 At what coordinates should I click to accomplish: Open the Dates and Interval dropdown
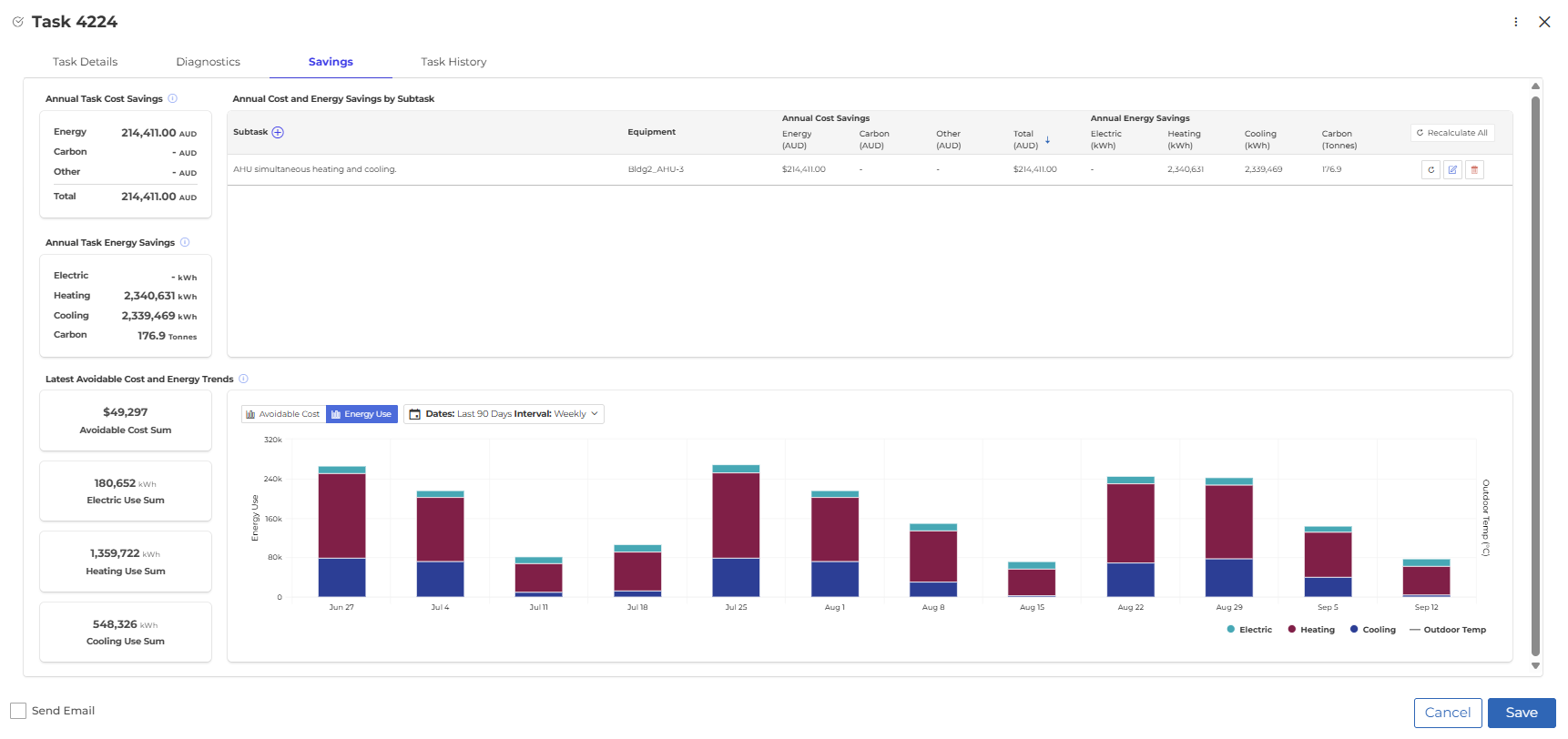pos(504,414)
